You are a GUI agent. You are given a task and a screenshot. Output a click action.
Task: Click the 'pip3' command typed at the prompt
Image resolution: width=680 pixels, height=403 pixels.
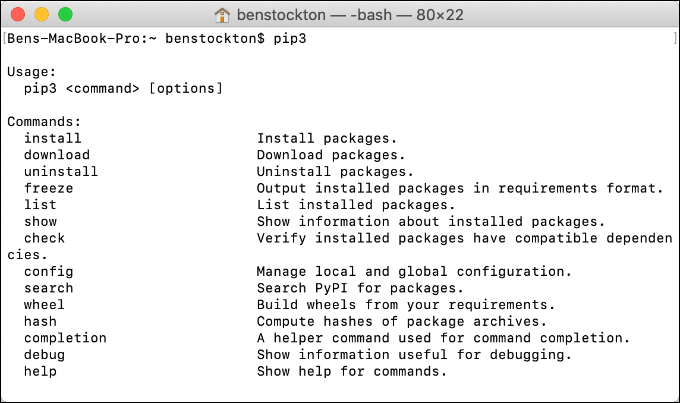(289, 38)
